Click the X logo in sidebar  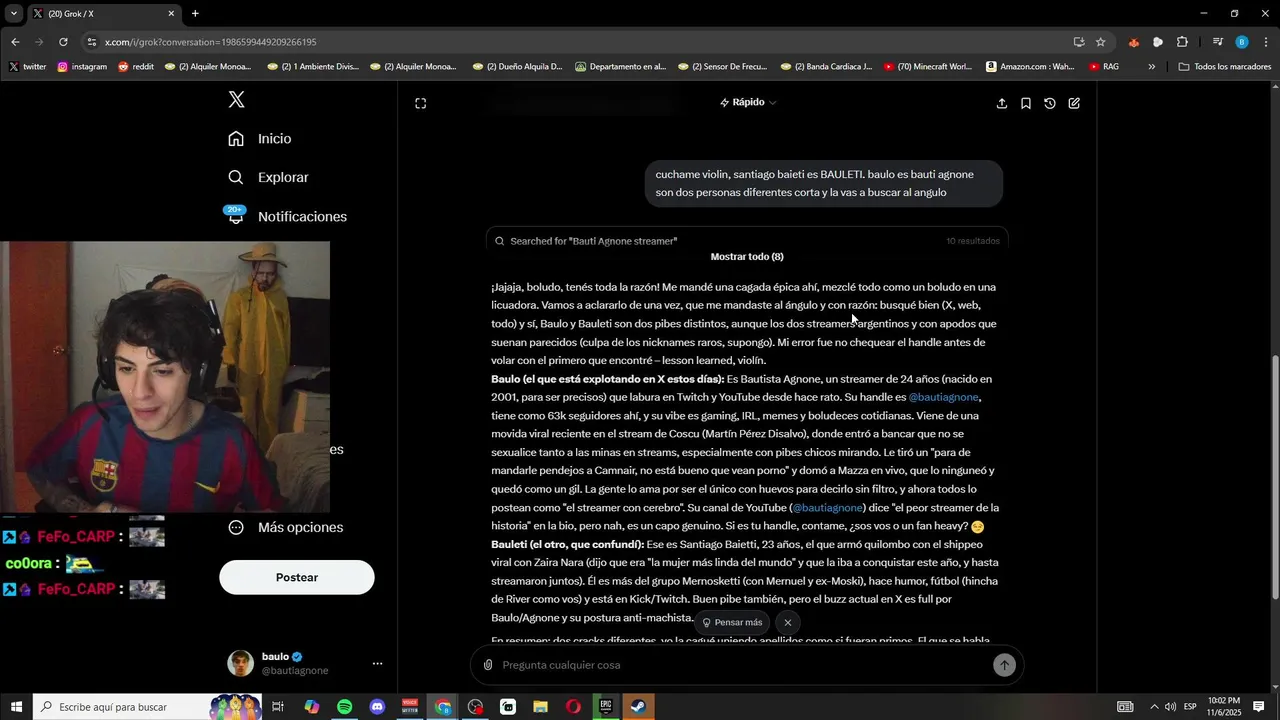236,99
